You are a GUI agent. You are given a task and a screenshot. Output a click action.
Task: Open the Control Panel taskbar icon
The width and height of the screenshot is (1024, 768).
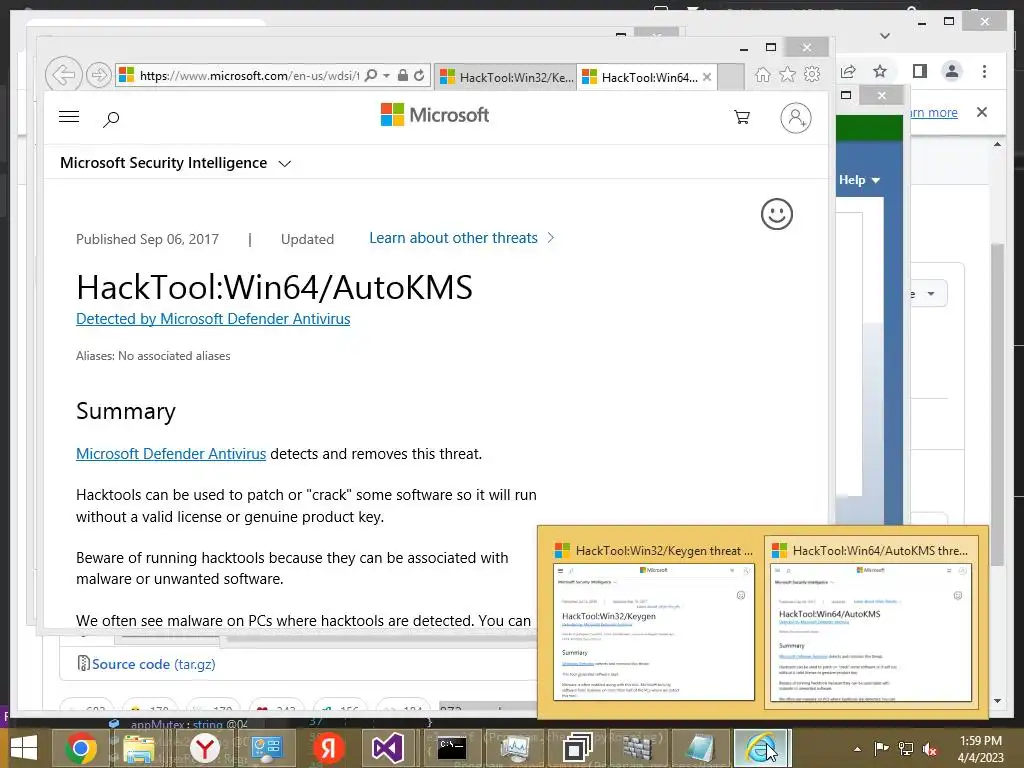[x=266, y=748]
